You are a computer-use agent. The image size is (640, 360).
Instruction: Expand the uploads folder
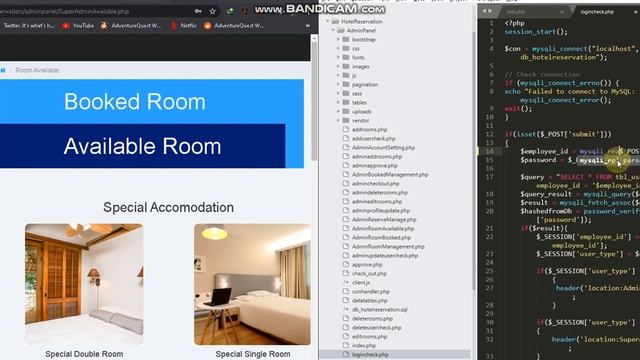click(338, 111)
